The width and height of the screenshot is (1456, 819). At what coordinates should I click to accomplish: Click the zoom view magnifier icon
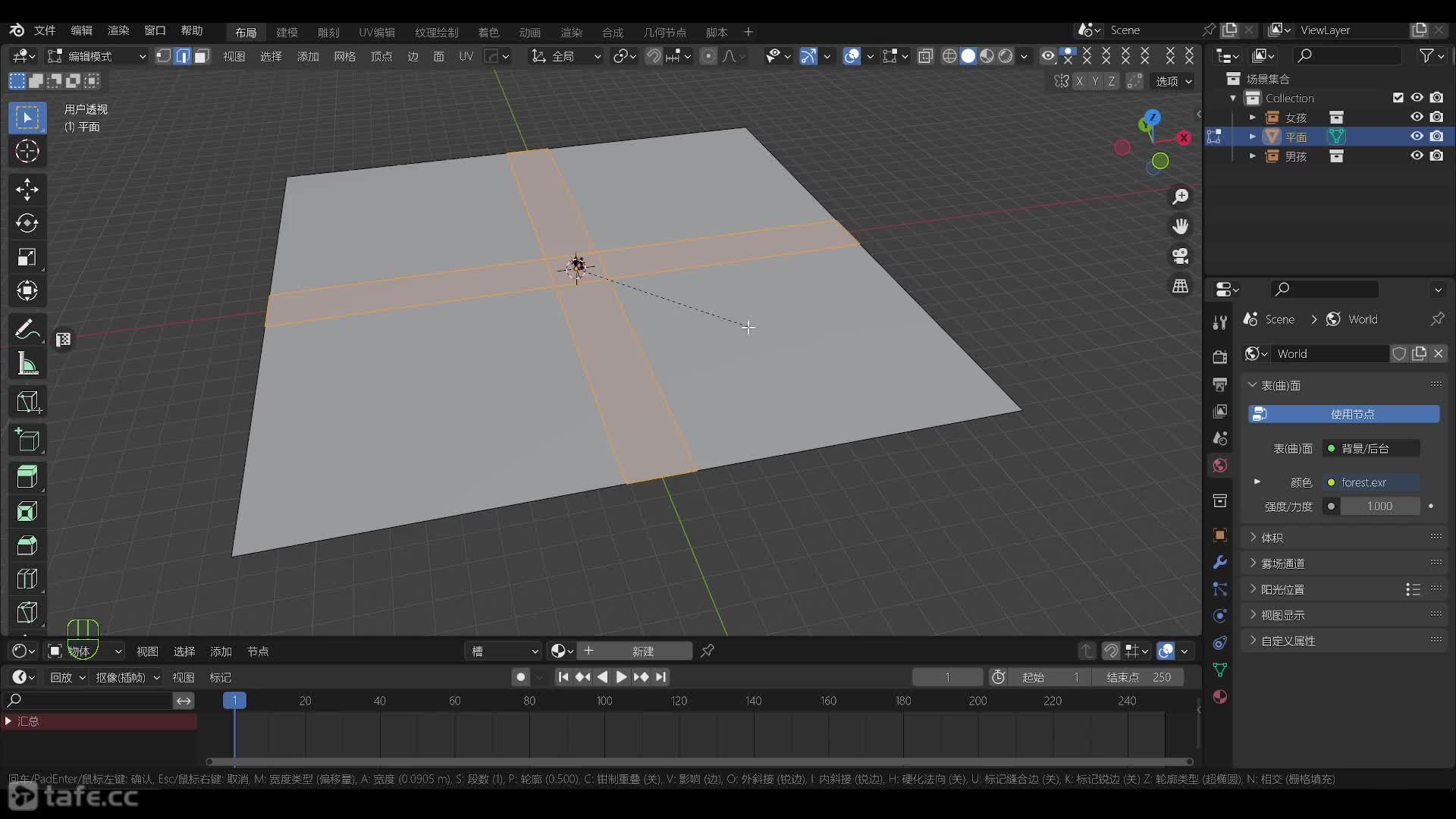1180,197
